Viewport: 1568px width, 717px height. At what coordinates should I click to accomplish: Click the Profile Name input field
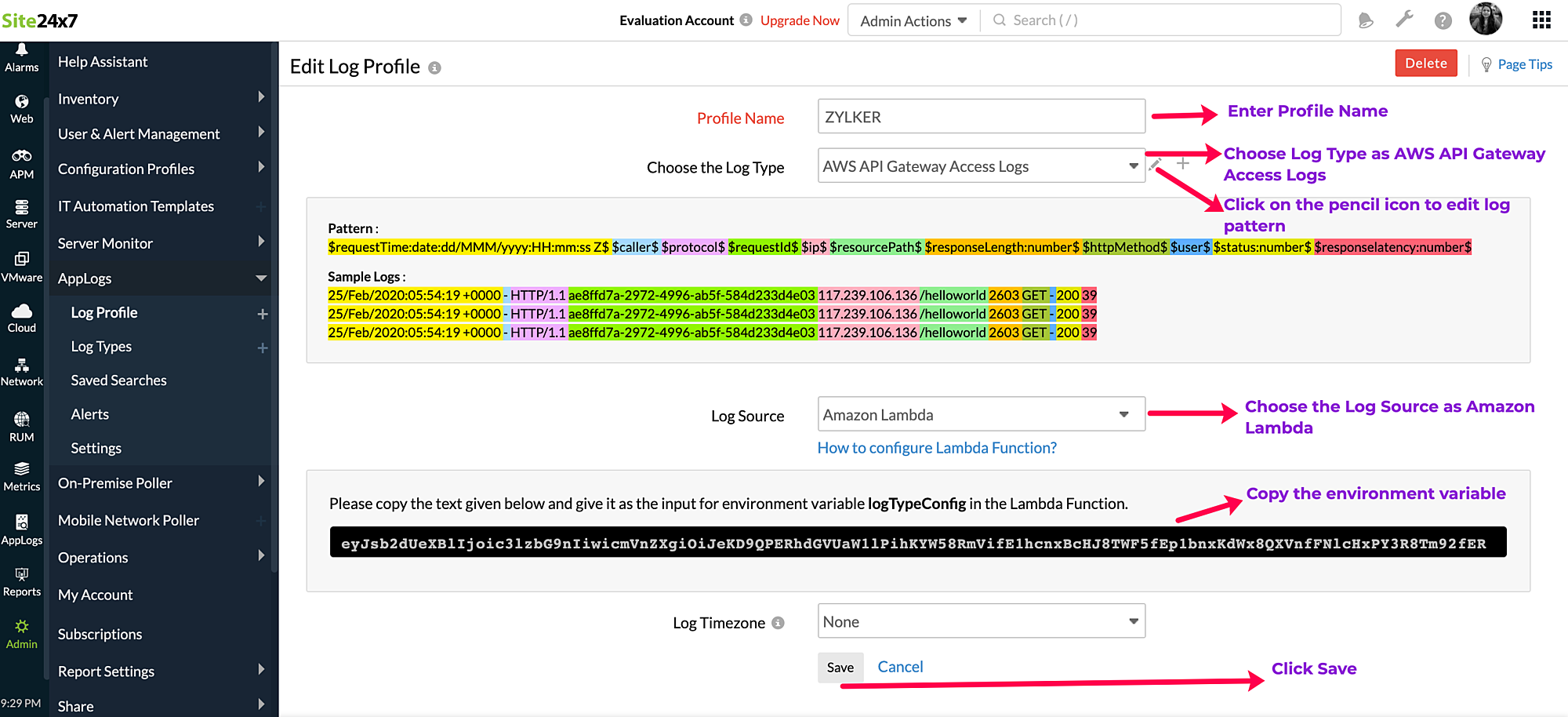point(981,117)
